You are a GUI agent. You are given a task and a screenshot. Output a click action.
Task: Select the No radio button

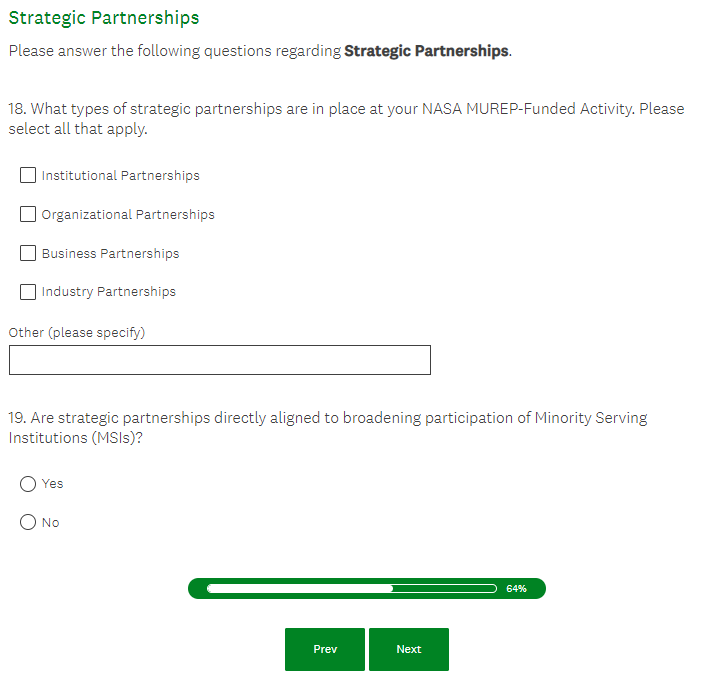(x=29, y=522)
